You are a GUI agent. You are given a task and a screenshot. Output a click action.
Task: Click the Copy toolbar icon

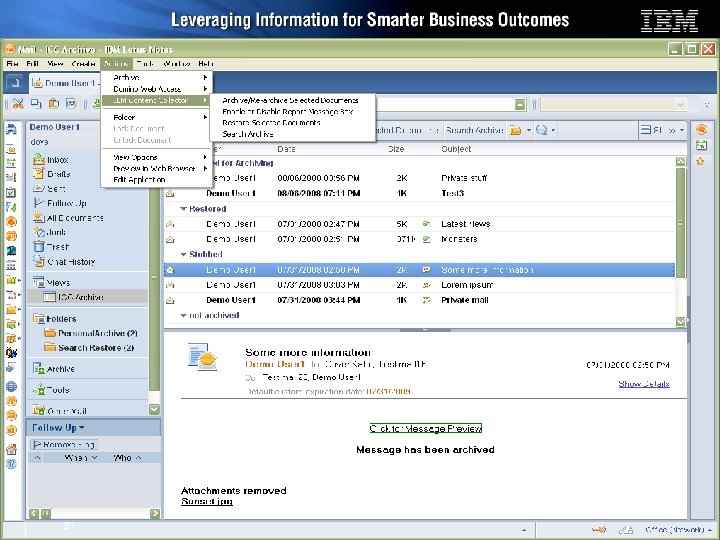pos(36,104)
